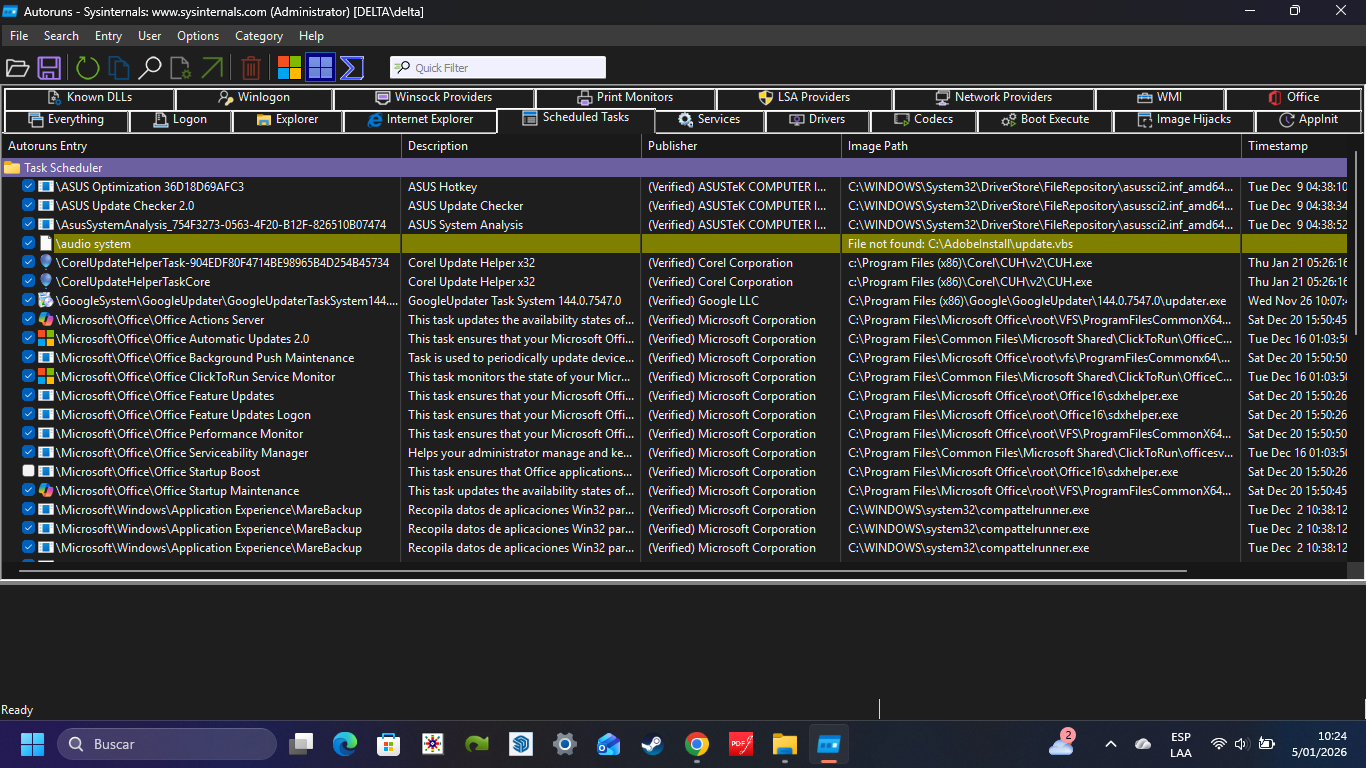Viewport: 1366px width, 768px height.
Task: Sort by the Publisher column header
Action: pyautogui.click(x=741, y=146)
